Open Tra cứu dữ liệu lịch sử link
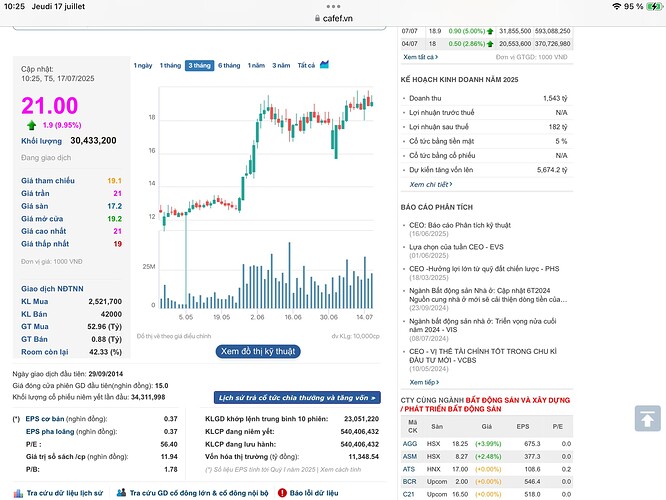Image resolution: width=666 pixels, height=500 pixels. [x=65, y=493]
